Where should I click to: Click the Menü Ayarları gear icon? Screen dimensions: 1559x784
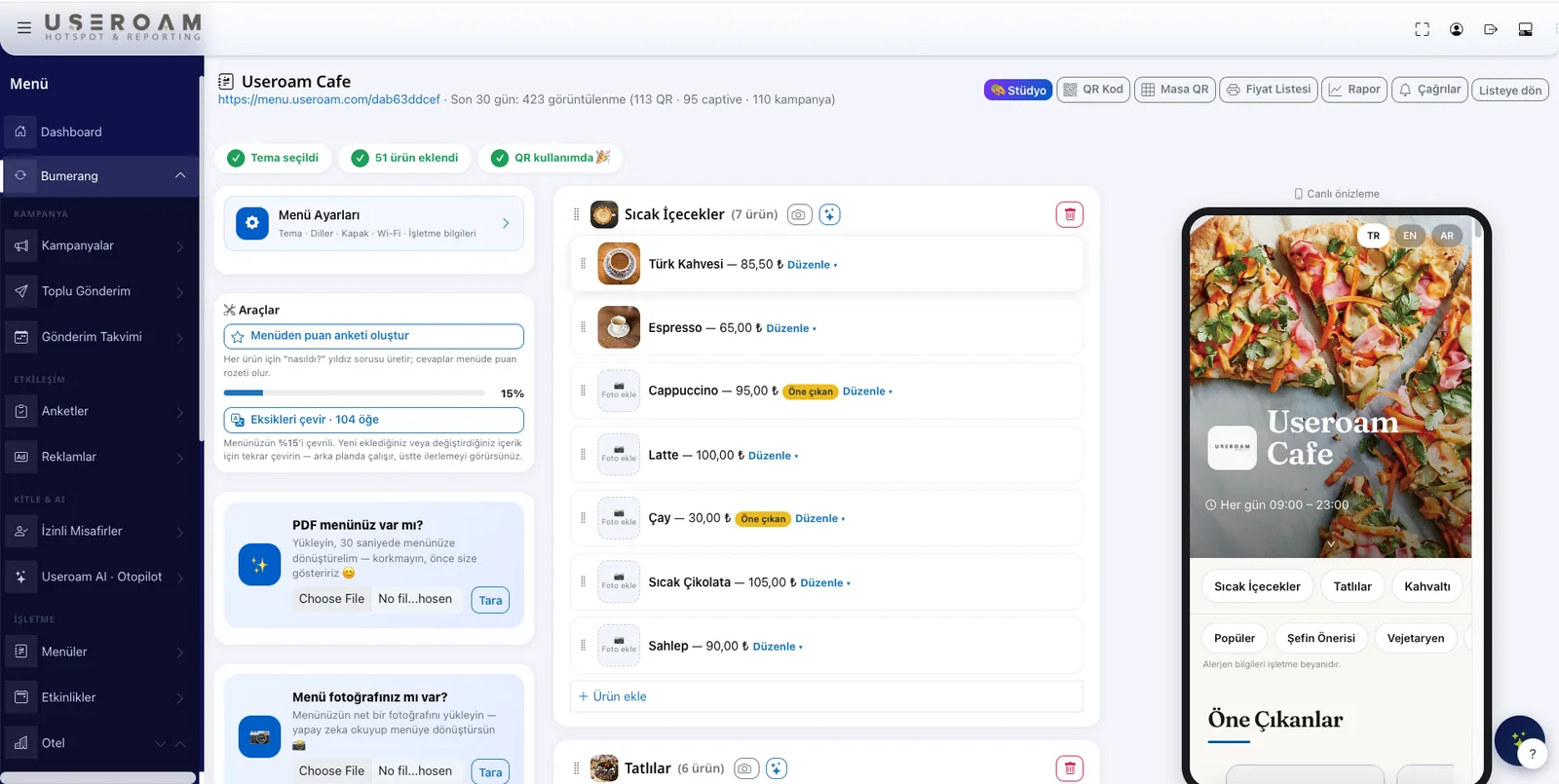pyautogui.click(x=252, y=223)
